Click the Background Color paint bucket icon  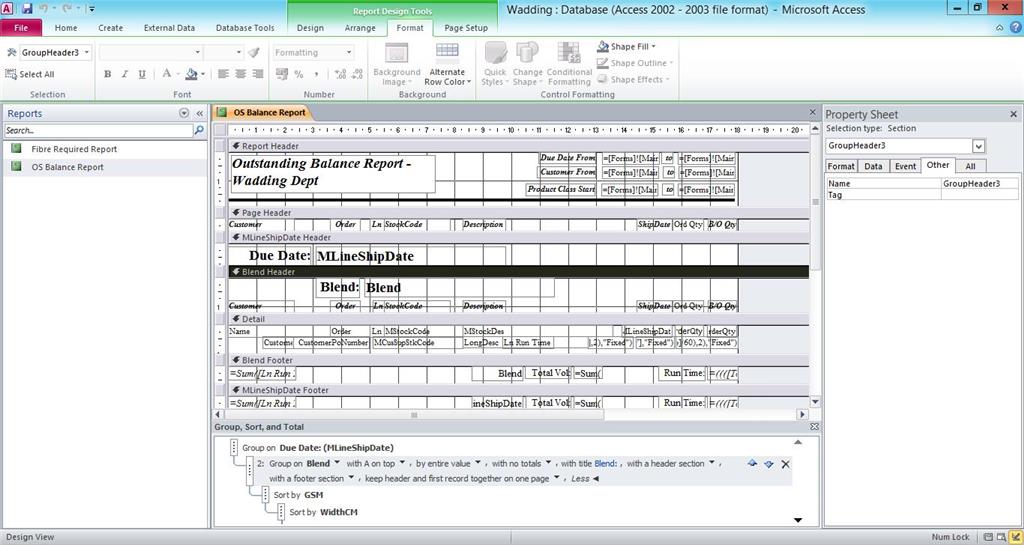pos(191,74)
